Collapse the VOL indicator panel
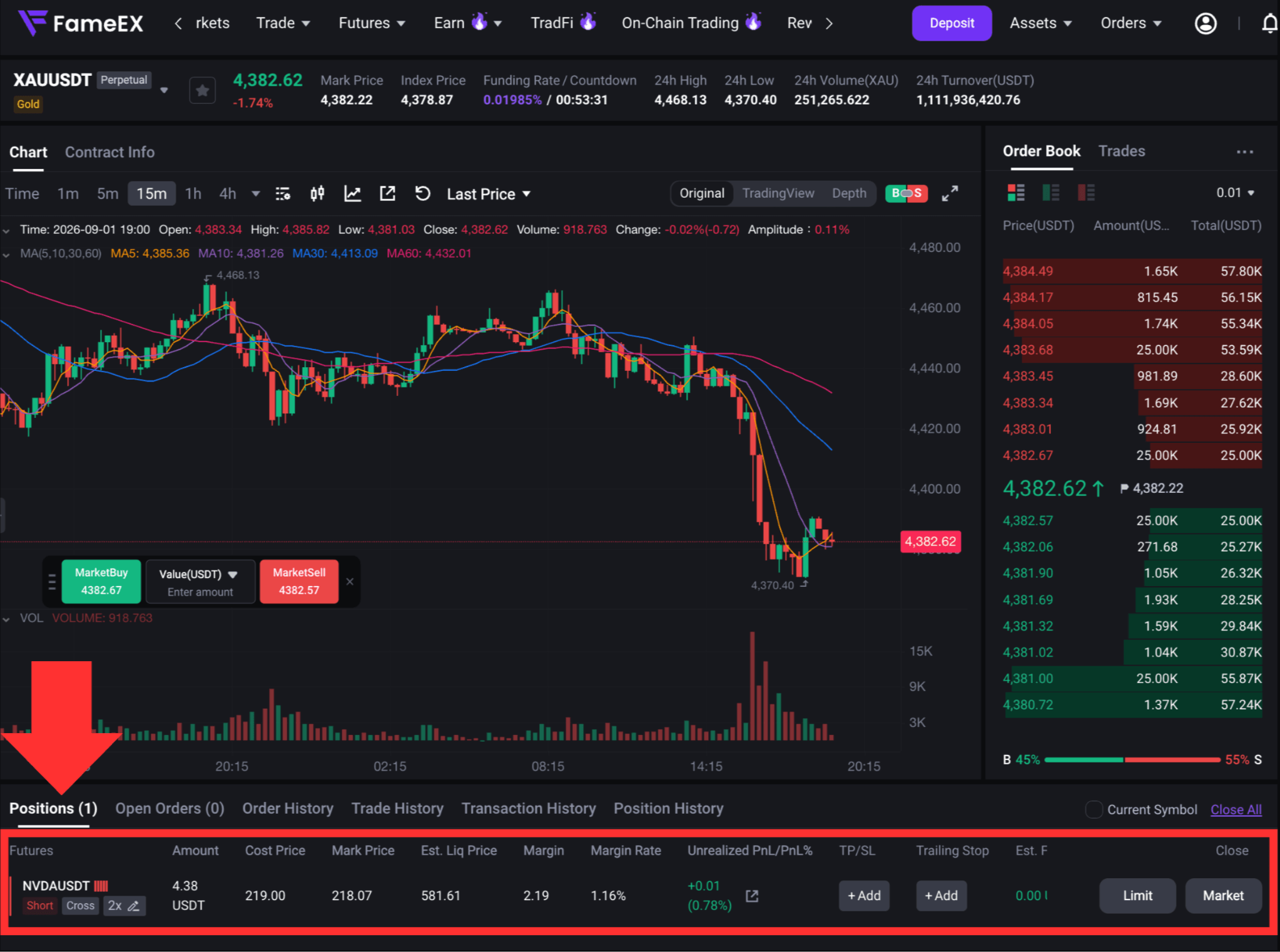1280x952 pixels. (6, 619)
